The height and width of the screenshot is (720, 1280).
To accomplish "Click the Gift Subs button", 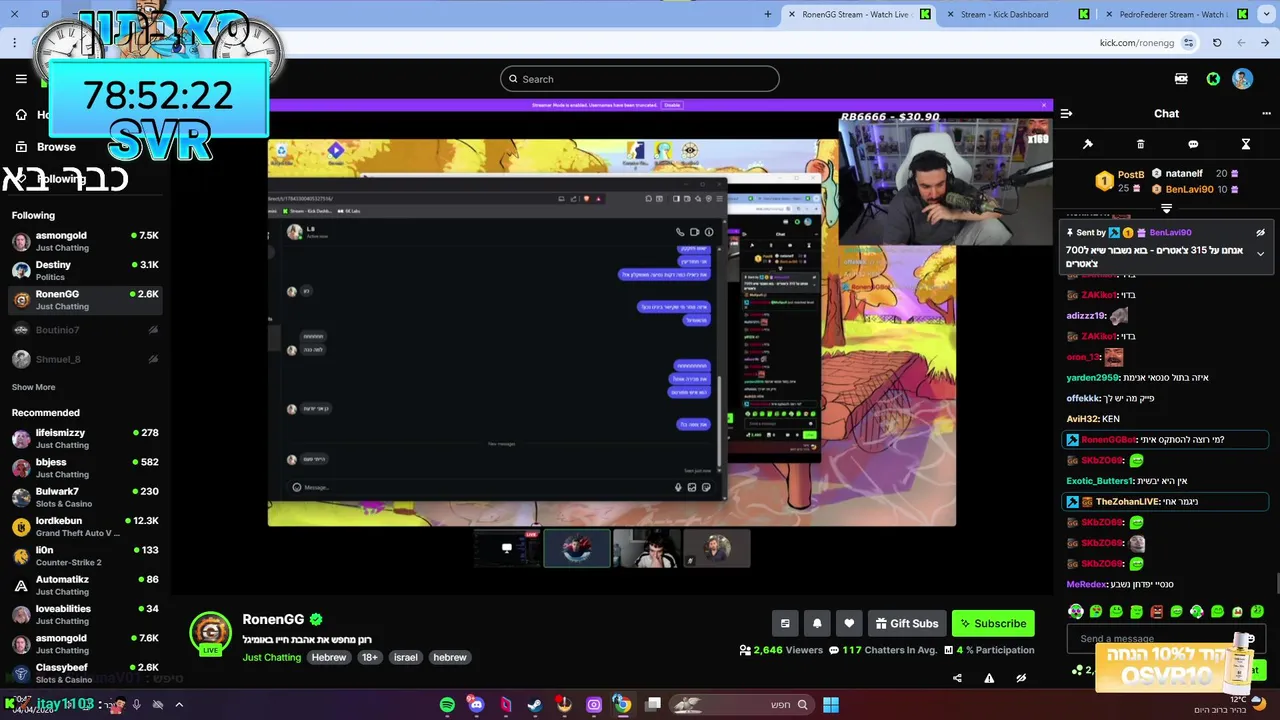I will click(x=907, y=623).
